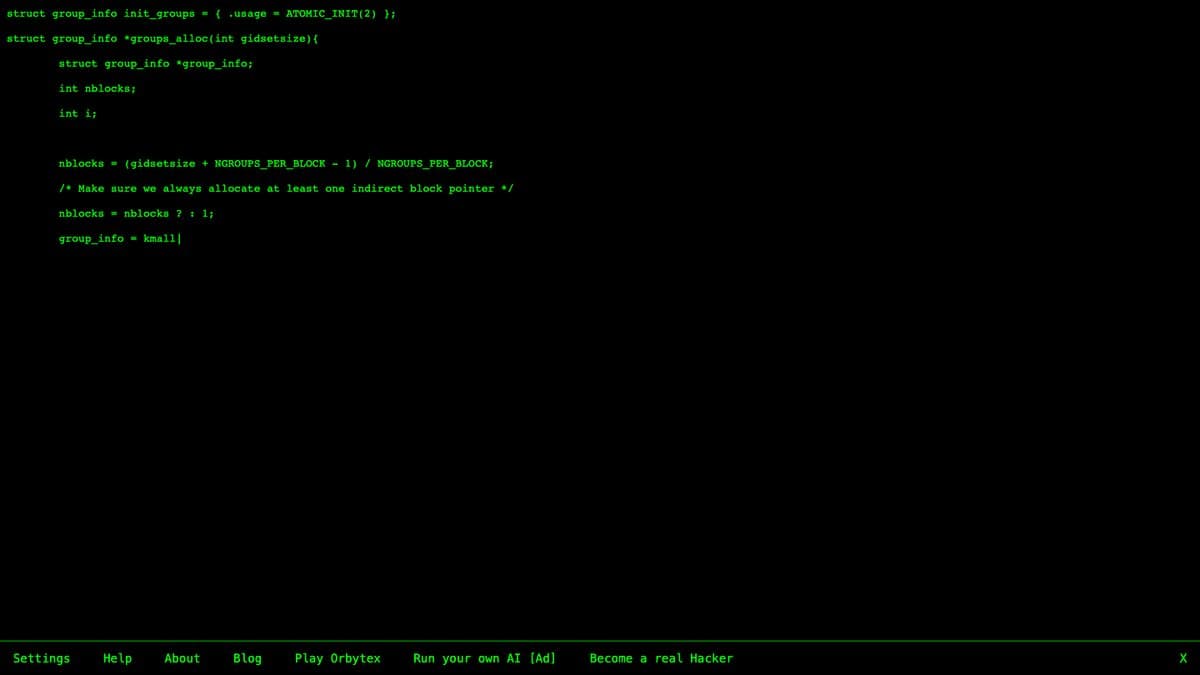The height and width of the screenshot is (675, 1200).
Task: Click the 'nblocks = (gidsetsize + NGROUPS_PER_BLOCK' line
Action: click(276, 164)
